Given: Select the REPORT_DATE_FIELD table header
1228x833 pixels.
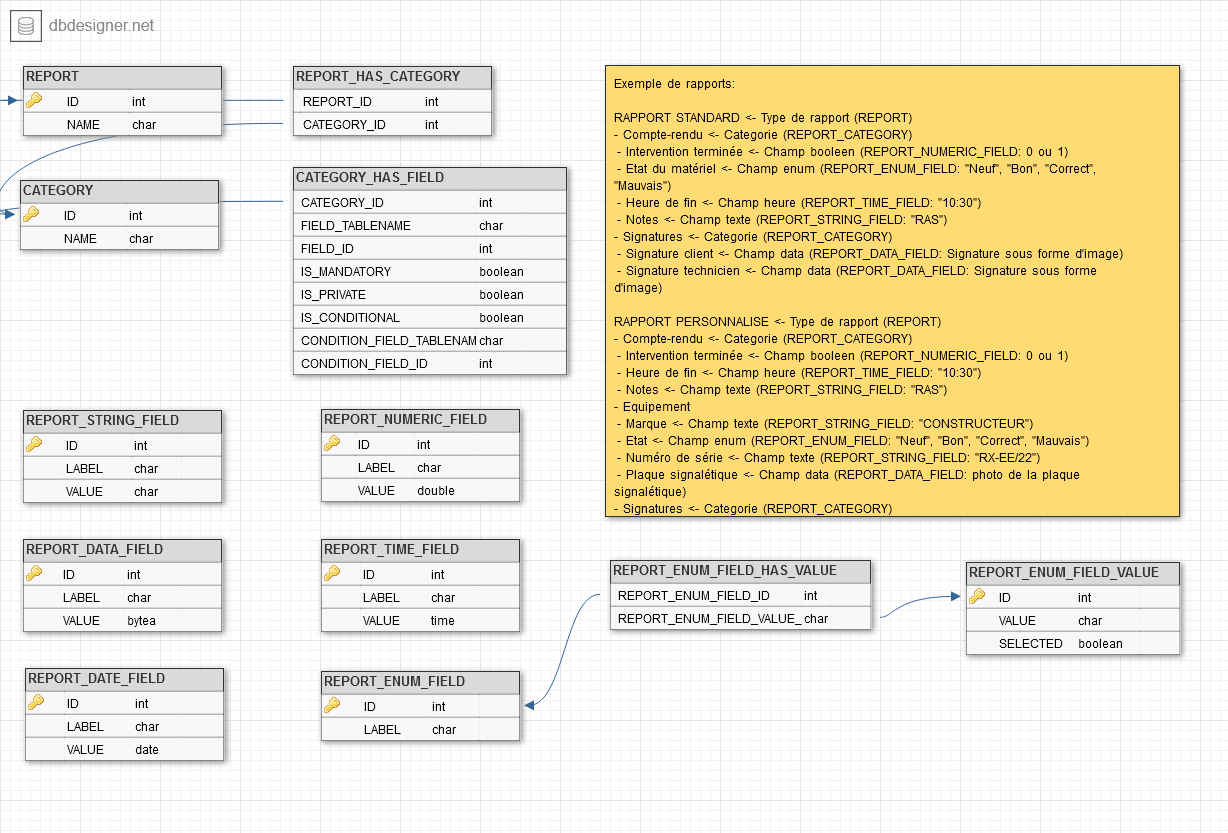Looking at the screenshot, I should tap(125, 679).
